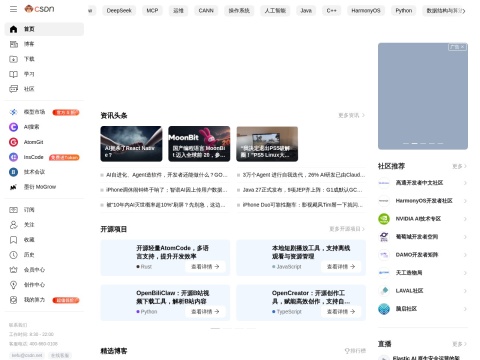
Task: Open the InsCode purple icon
Action: coord(13,157)
